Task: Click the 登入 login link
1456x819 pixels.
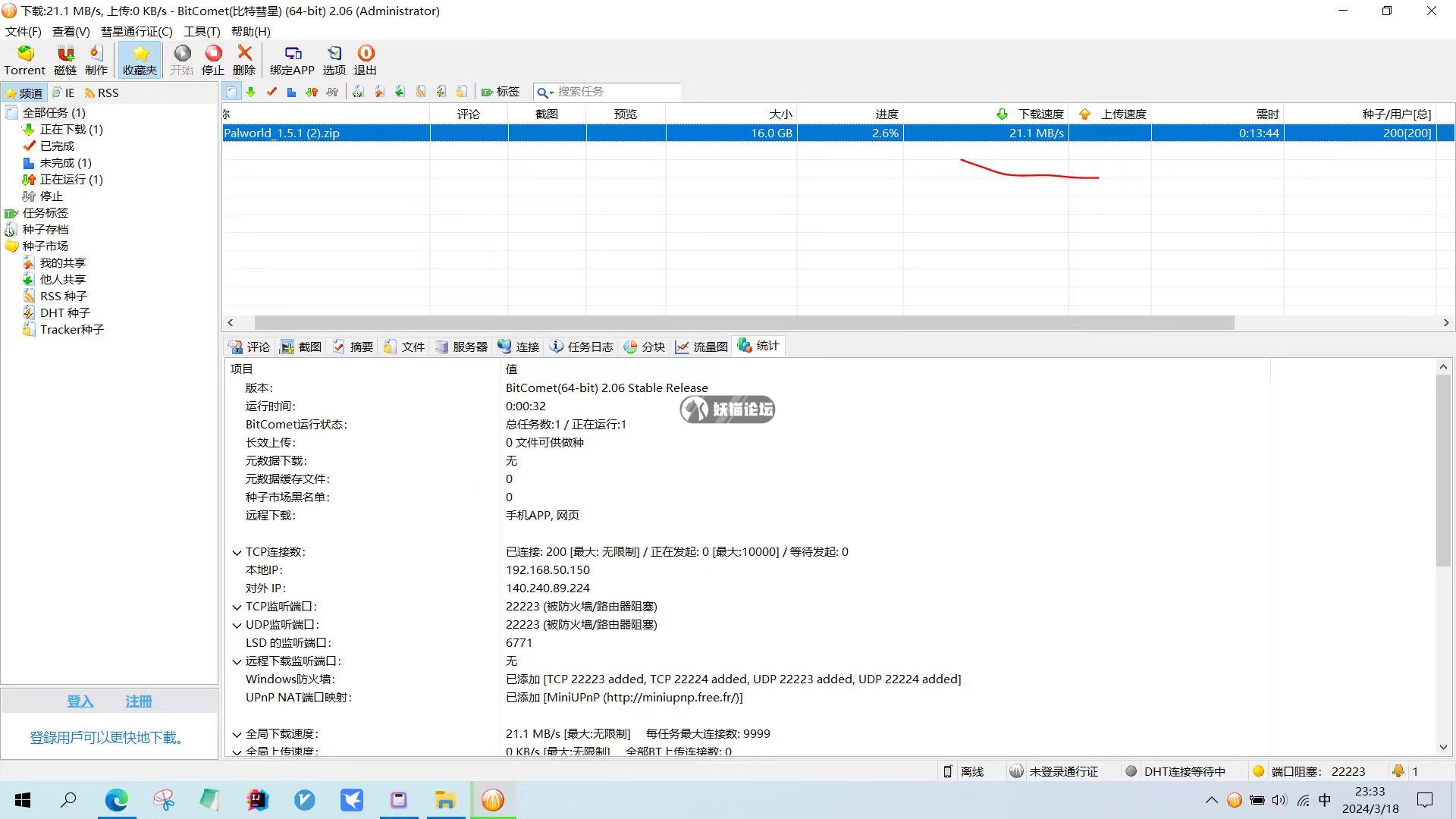Action: coord(80,701)
